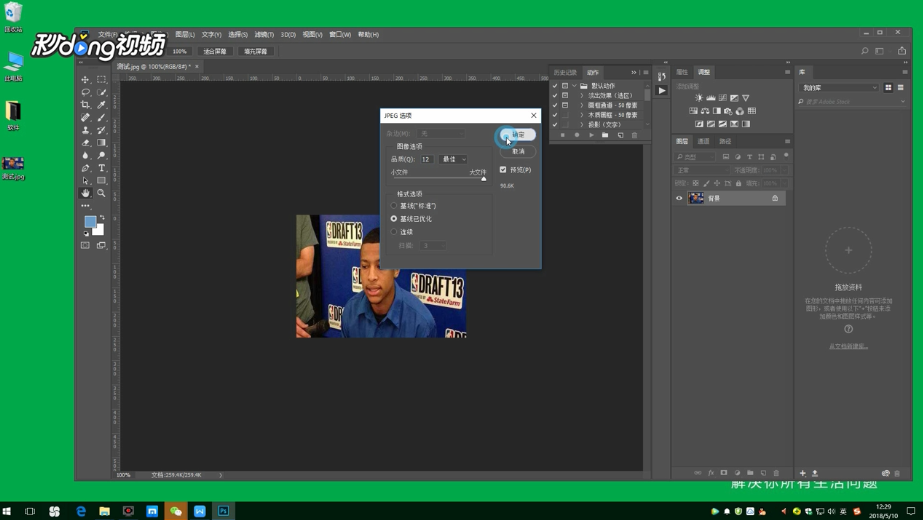Toggle checkmark for 木质画框 - 50 像素 action
Viewport: 923px width, 520px height.
click(x=555, y=115)
